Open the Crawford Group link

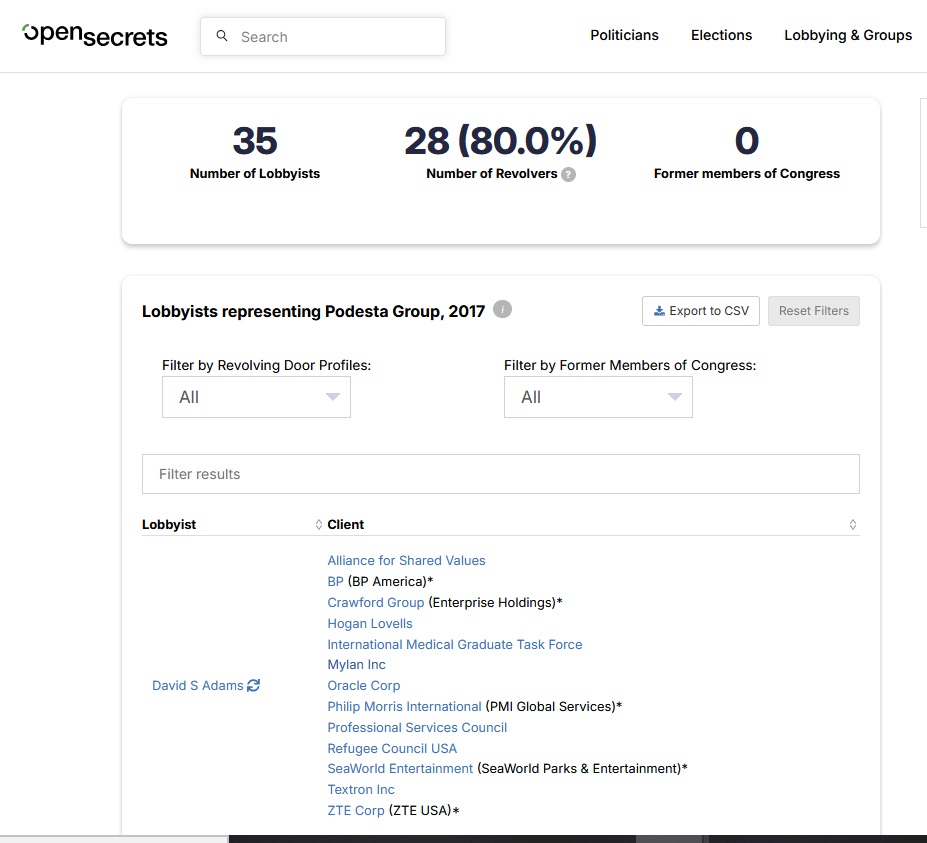click(x=375, y=602)
